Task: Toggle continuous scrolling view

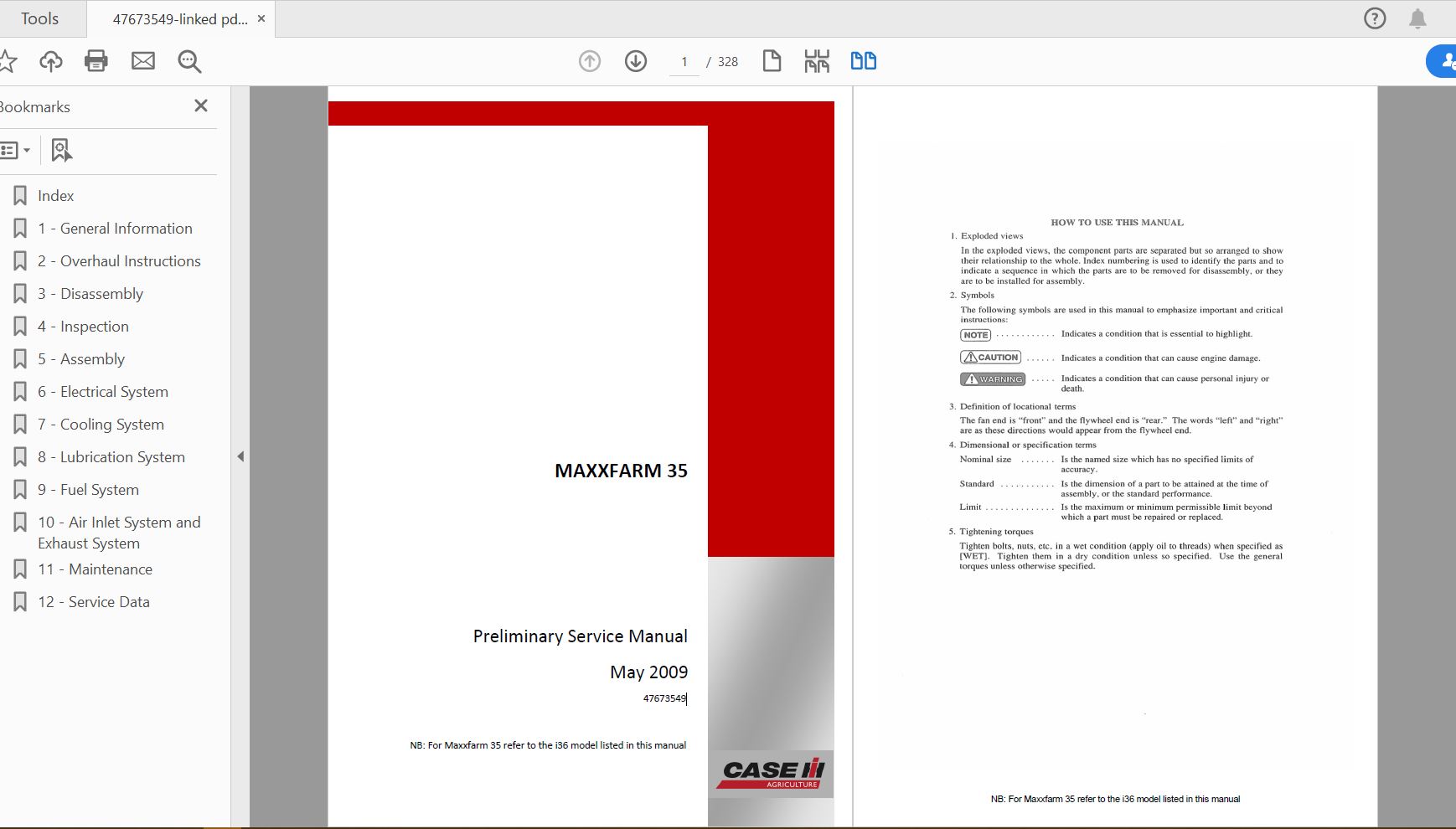Action: pyautogui.click(x=817, y=60)
